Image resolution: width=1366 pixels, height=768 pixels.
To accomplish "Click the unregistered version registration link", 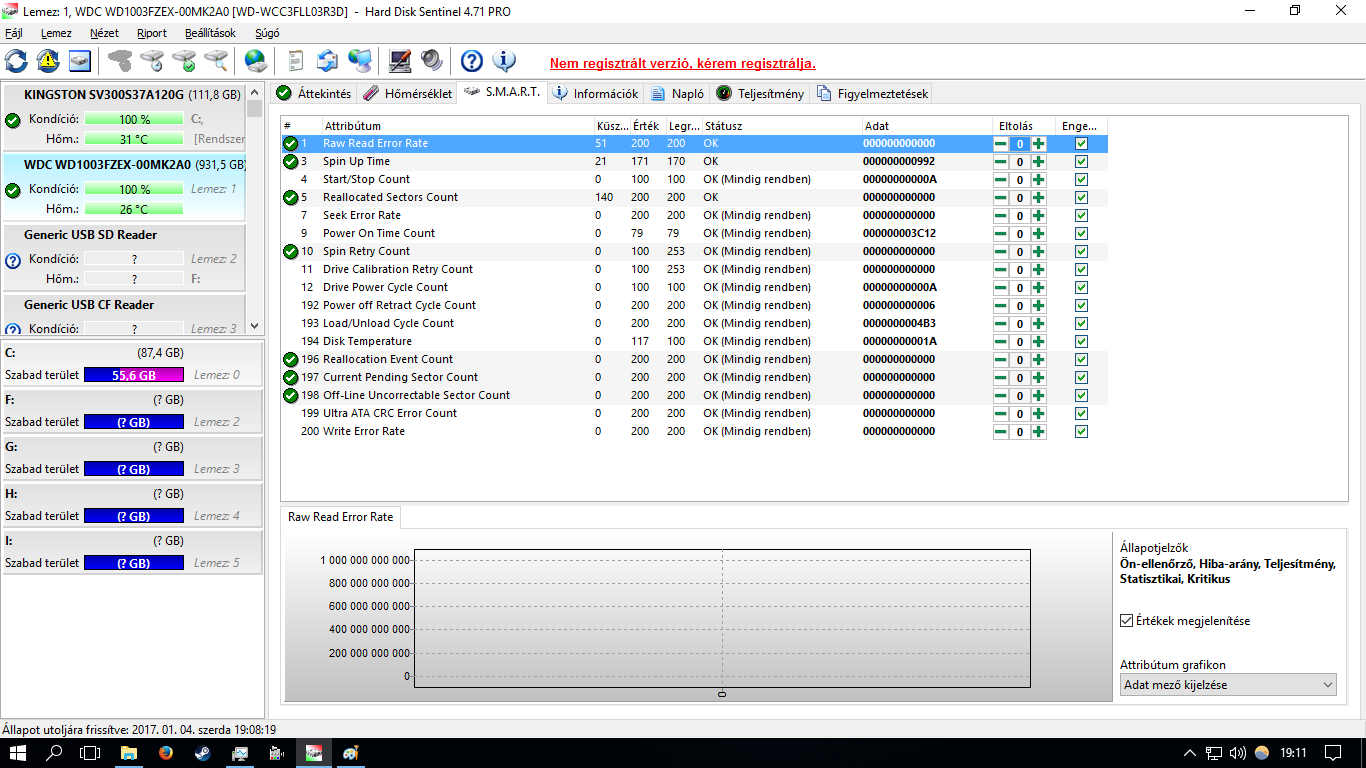I will (683, 63).
